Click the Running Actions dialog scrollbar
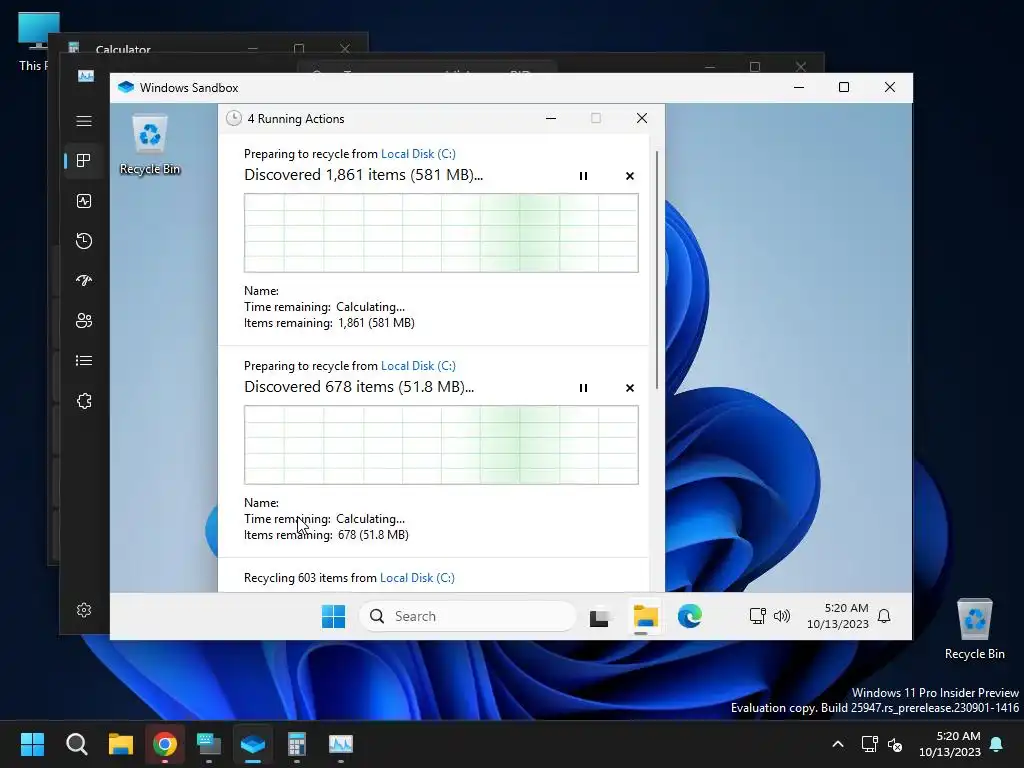1024x768 pixels. click(656, 271)
